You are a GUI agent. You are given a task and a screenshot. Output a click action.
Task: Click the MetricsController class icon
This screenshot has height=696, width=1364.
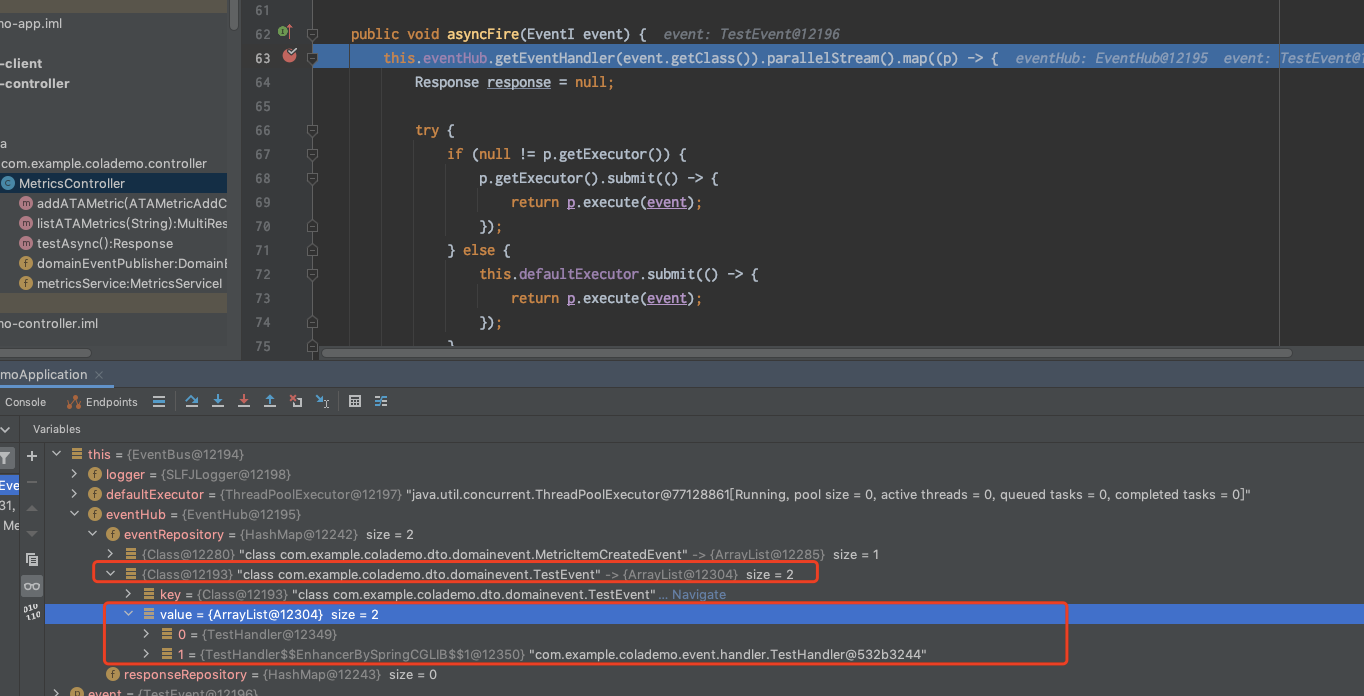[x=8, y=183]
